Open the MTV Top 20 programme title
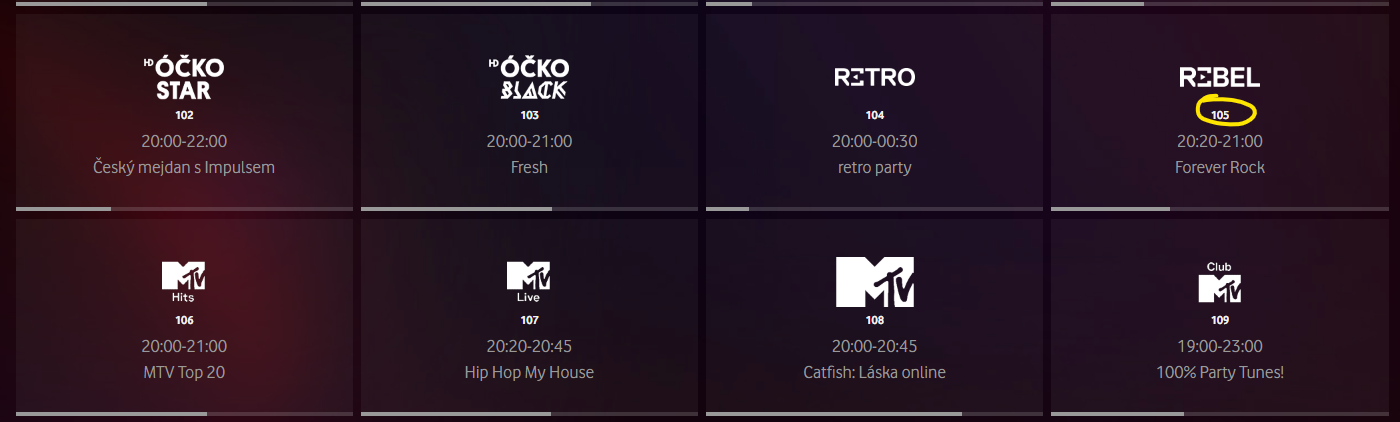Viewport: 1400px width, 422px height. coord(184,372)
